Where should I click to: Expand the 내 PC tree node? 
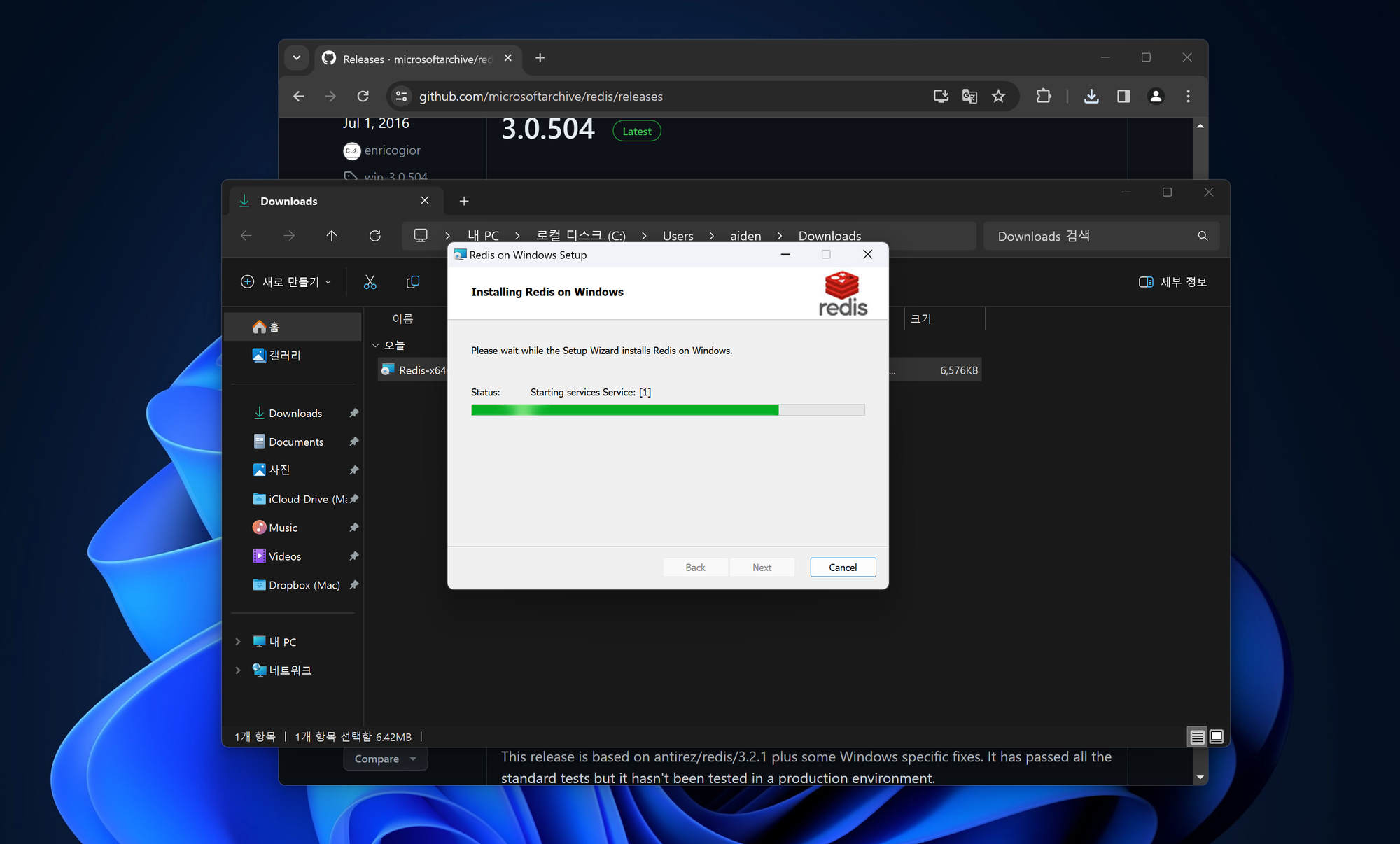(x=238, y=642)
